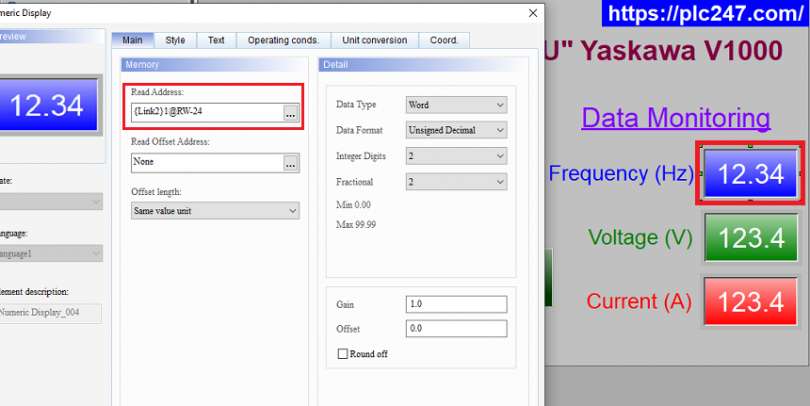Image resolution: width=810 pixels, height=406 pixels.
Task: Switch to the Main tab
Action: pyautogui.click(x=132, y=40)
